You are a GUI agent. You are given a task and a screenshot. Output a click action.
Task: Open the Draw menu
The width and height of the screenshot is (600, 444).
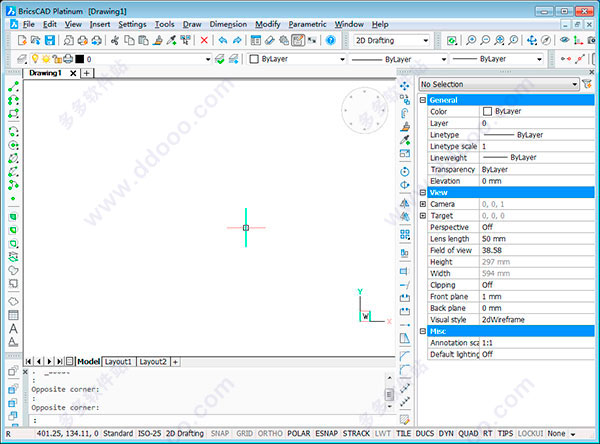pyautogui.click(x=192, y=24)
